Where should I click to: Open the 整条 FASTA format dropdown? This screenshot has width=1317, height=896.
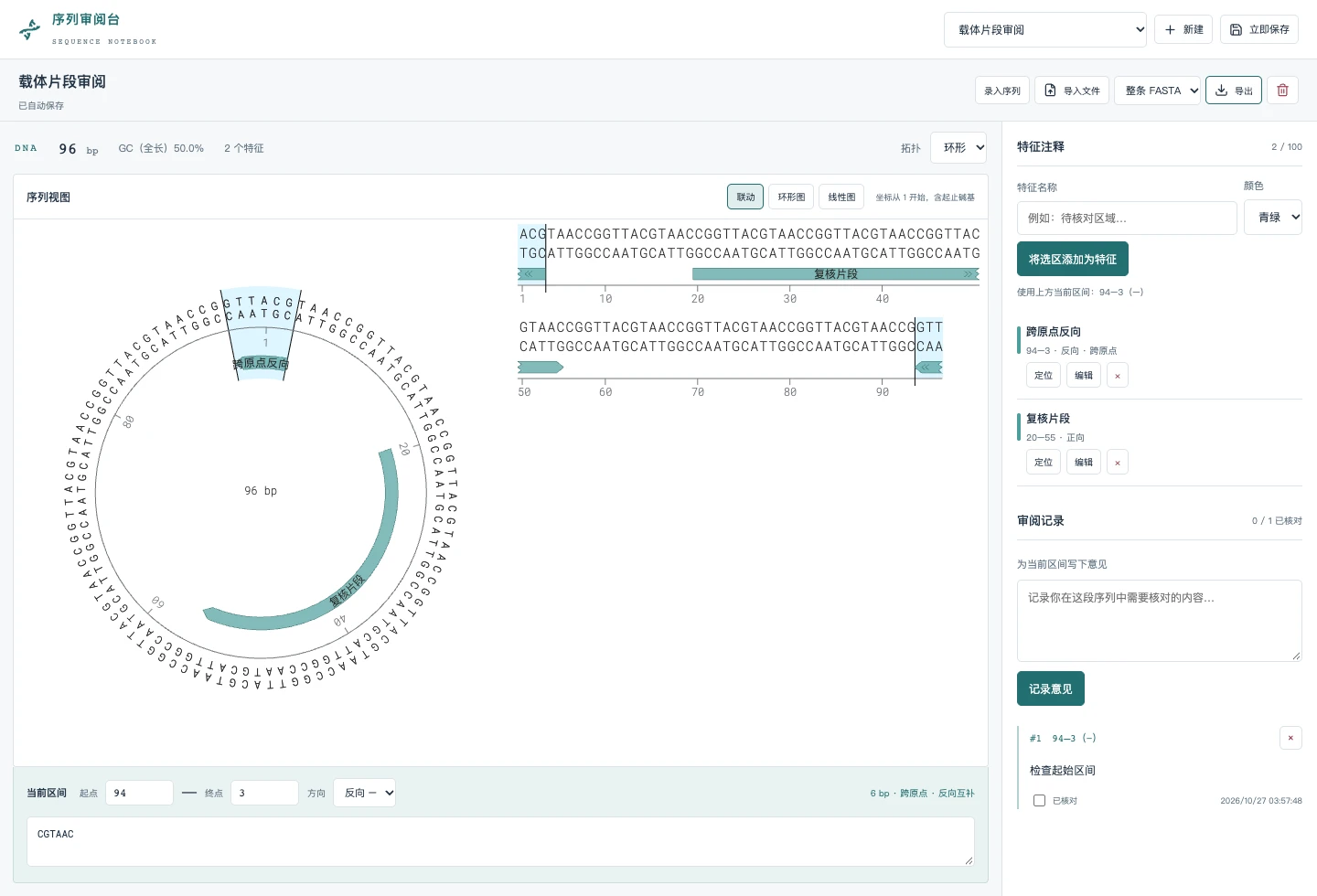click(x=1157, y=91)
